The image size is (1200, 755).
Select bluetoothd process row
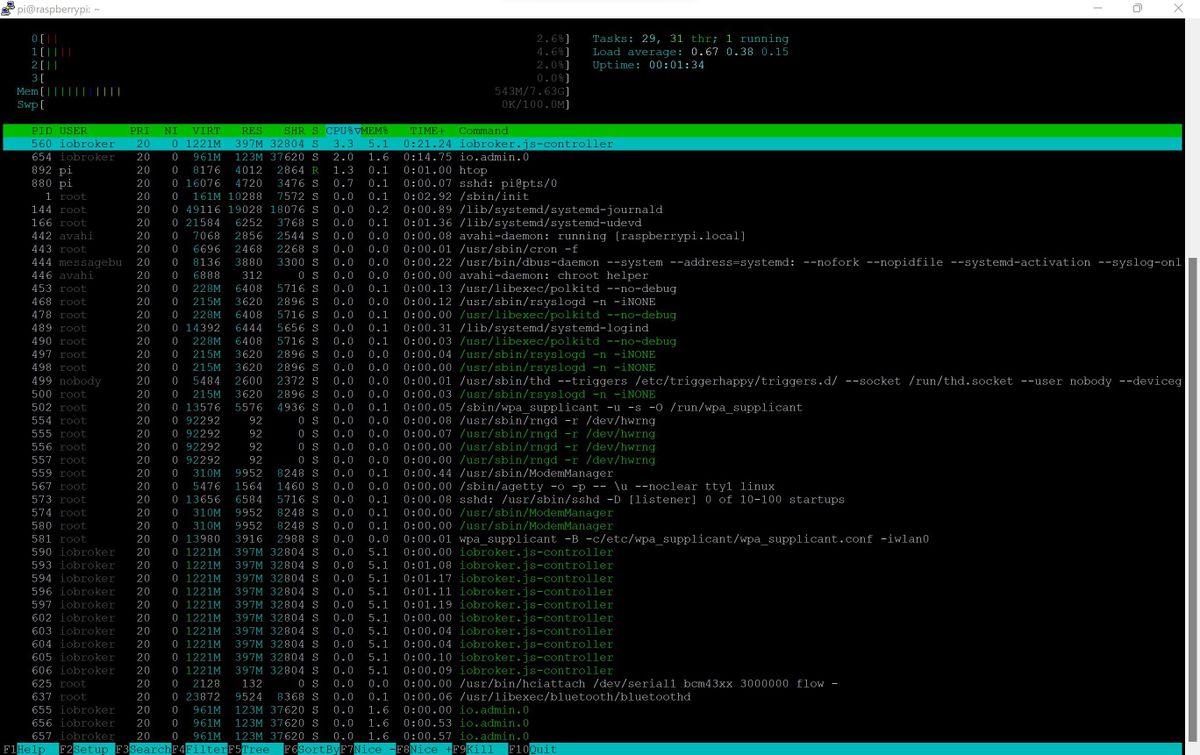(594, 697)
